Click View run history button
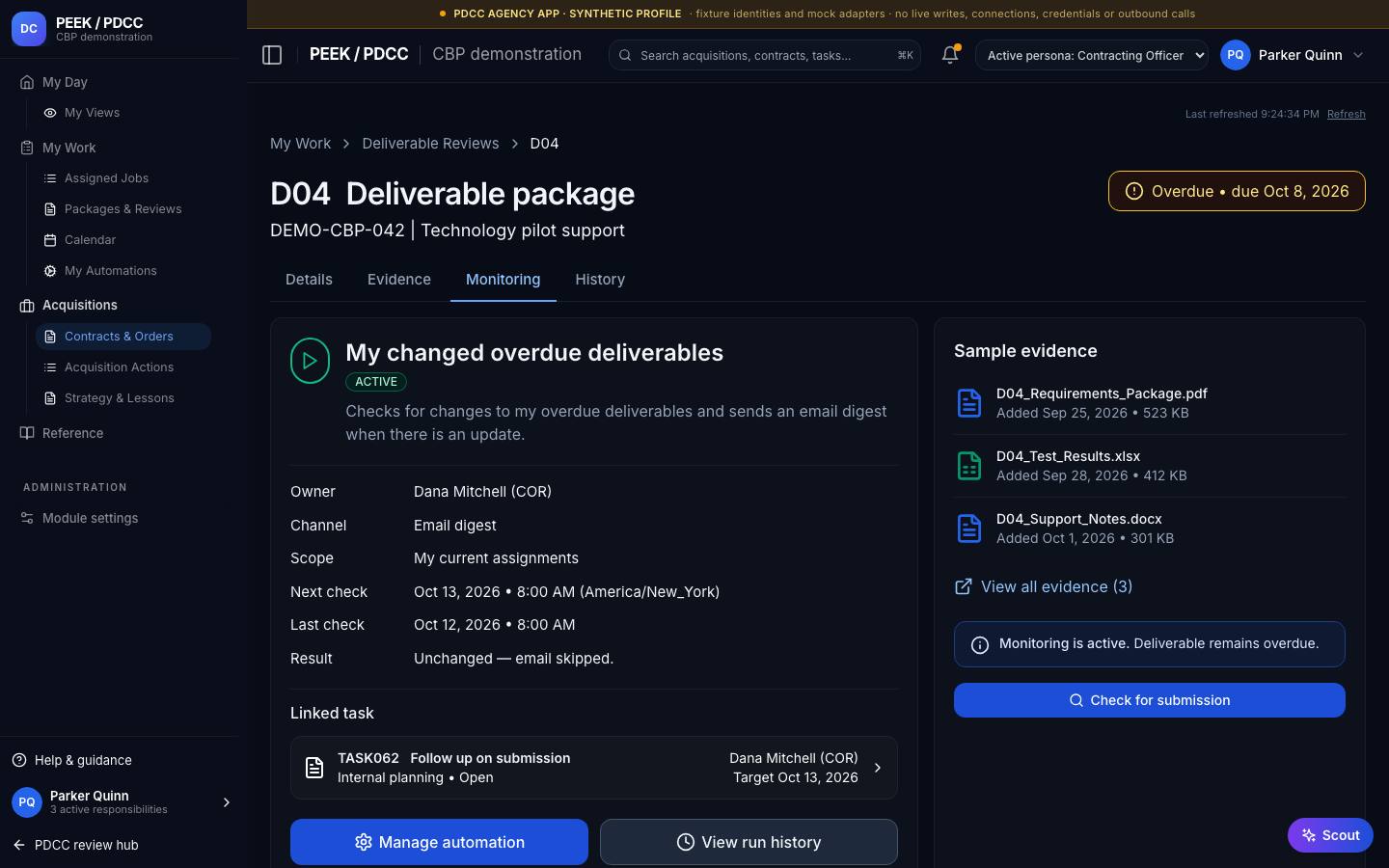The width and height of the screenshot is (1389, 868). [x=749, y=842]
